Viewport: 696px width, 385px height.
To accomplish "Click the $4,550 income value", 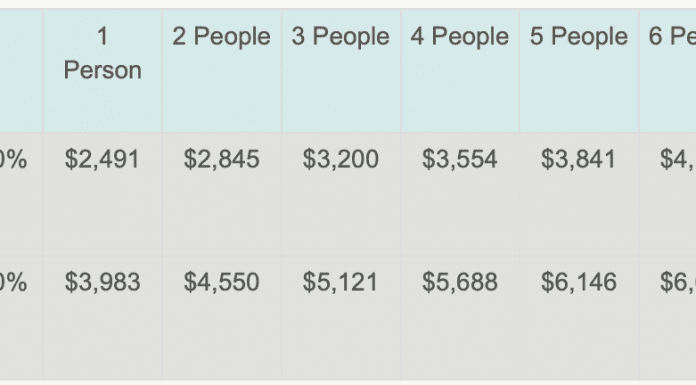I will click(x=221, y=282).
